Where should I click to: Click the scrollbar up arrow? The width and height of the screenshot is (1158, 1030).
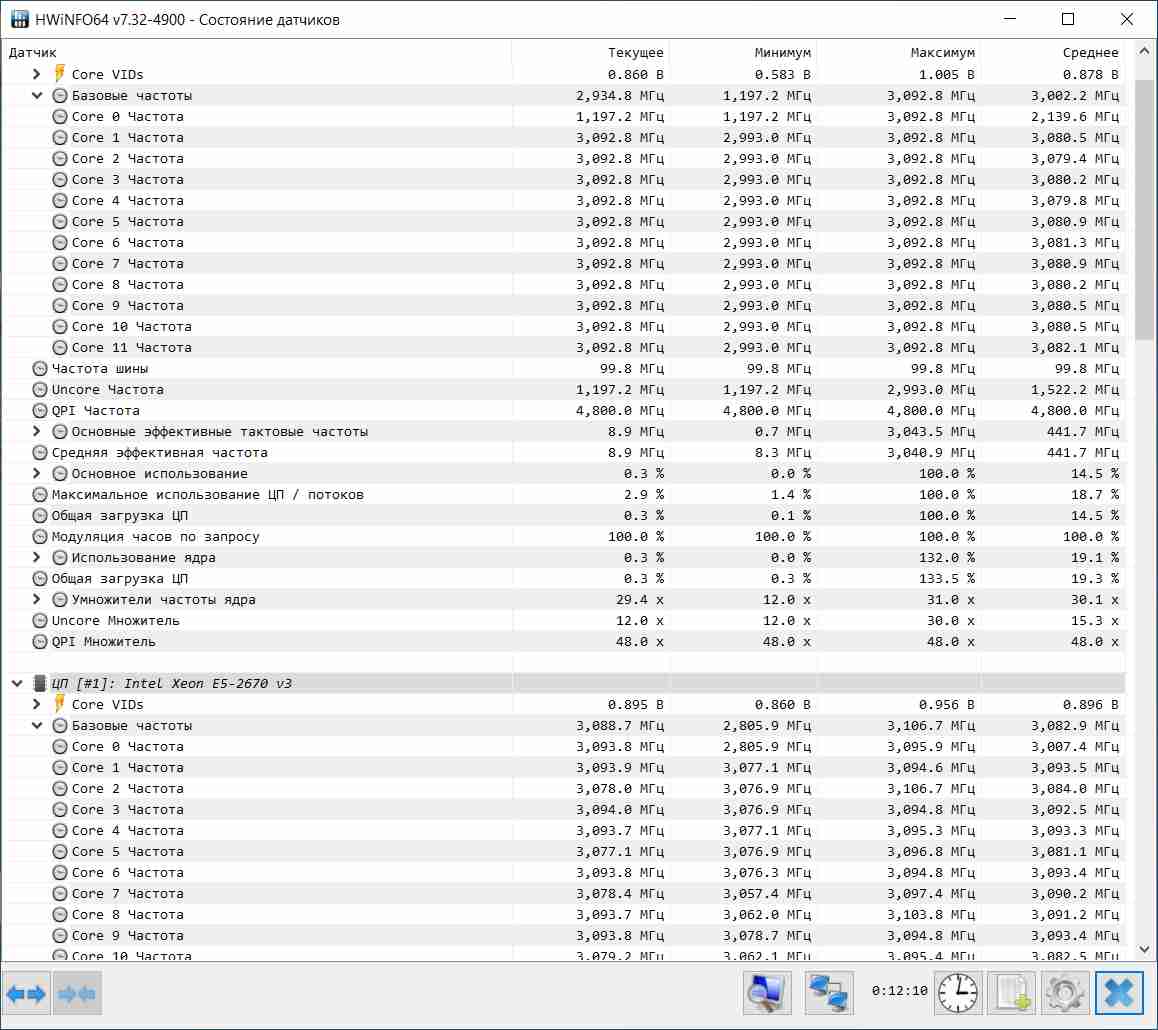point(1144,51)
